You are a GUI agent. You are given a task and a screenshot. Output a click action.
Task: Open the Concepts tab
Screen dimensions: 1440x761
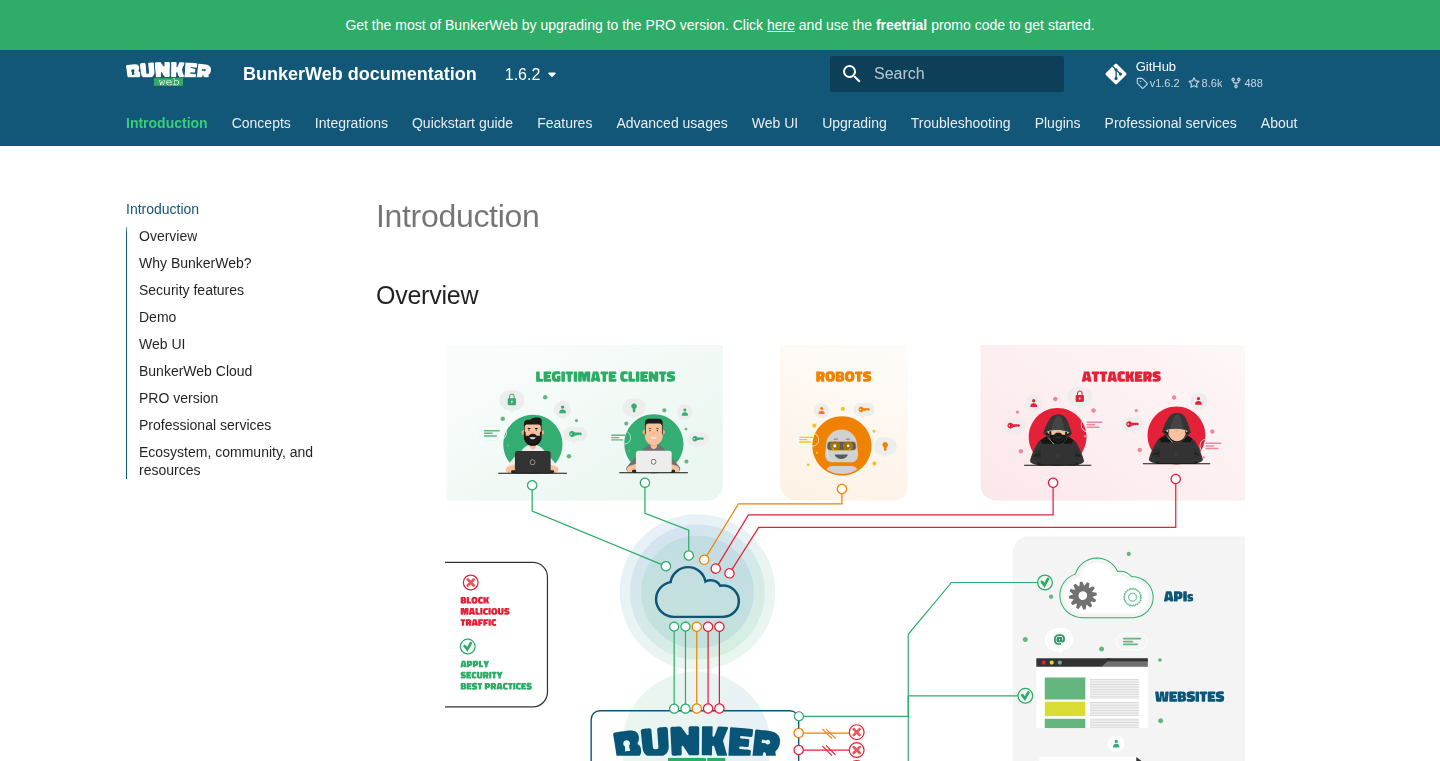(261, 123)
